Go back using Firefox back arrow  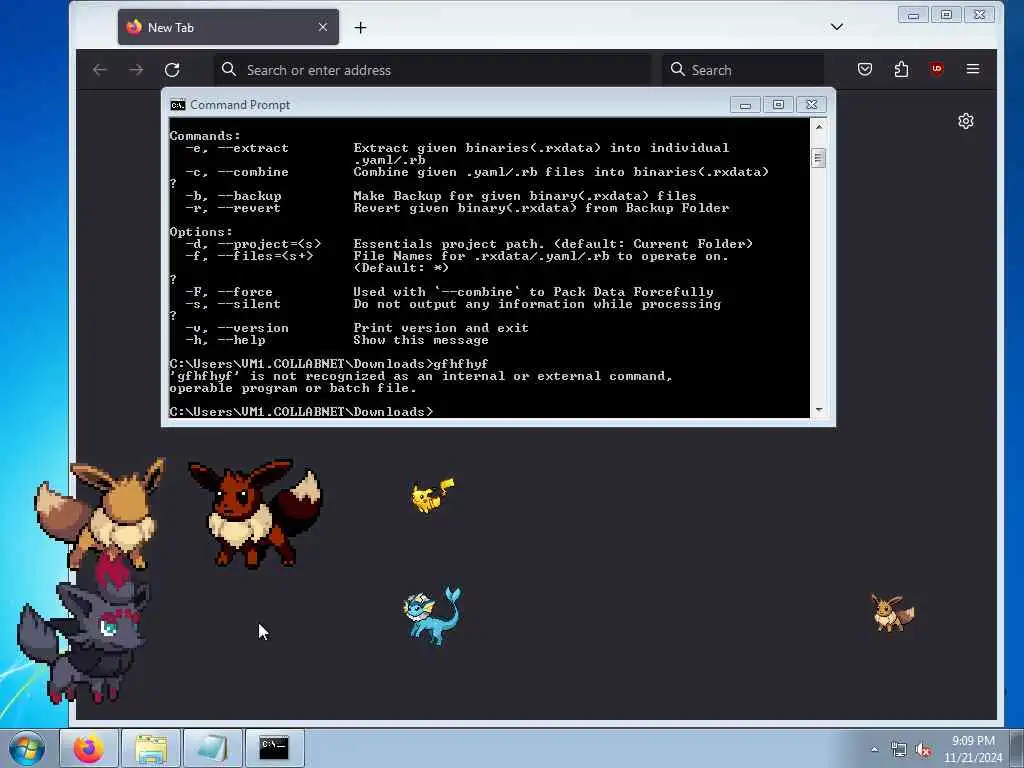coord(99,70)
